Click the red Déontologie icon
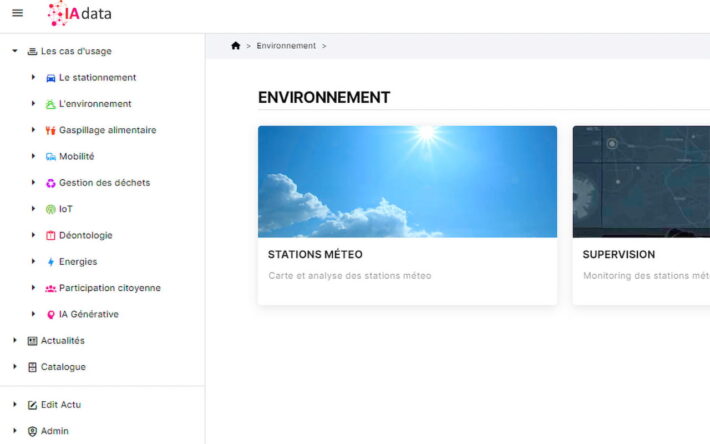710x444 pixels. tap(51, 235)
